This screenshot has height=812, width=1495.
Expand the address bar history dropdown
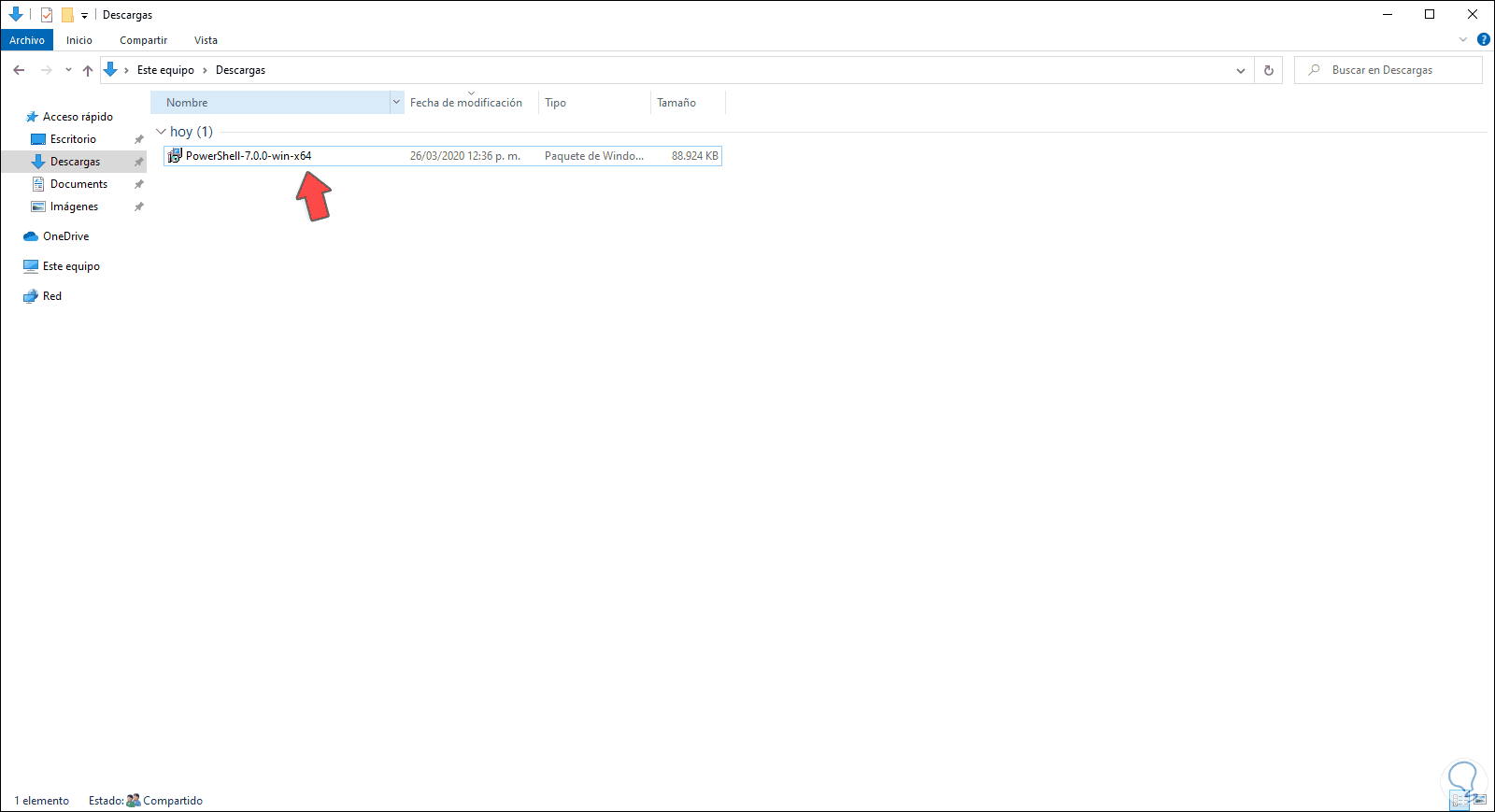[x=1241, y=70]
